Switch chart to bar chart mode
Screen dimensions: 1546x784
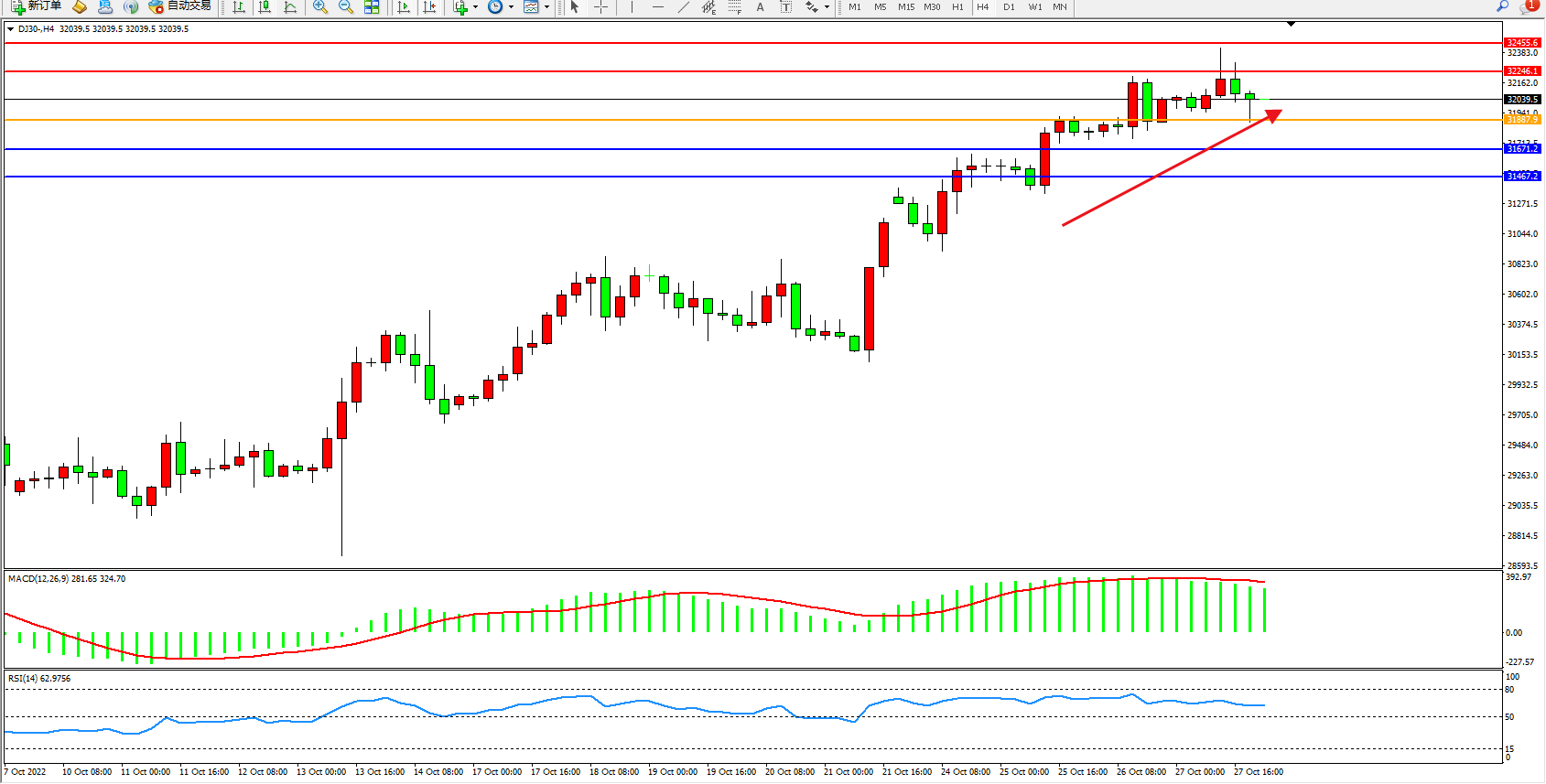[239, 7]
